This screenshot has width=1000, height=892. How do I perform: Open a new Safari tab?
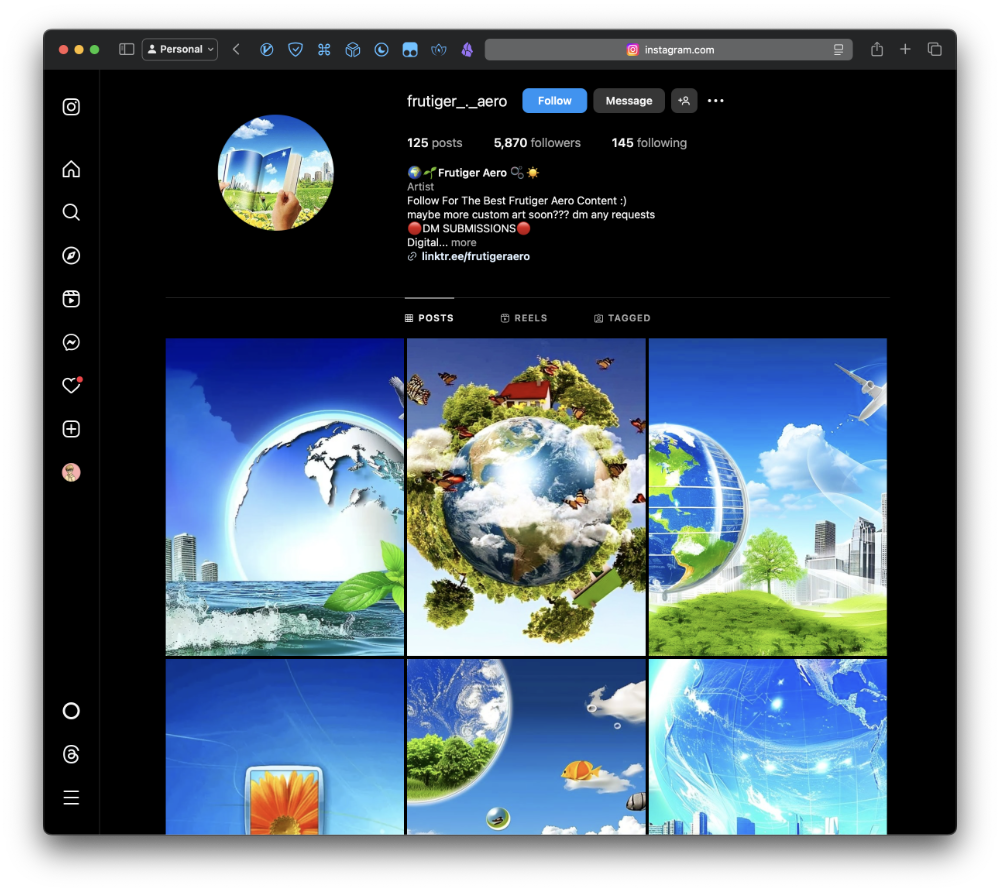(x=905, y=49)
